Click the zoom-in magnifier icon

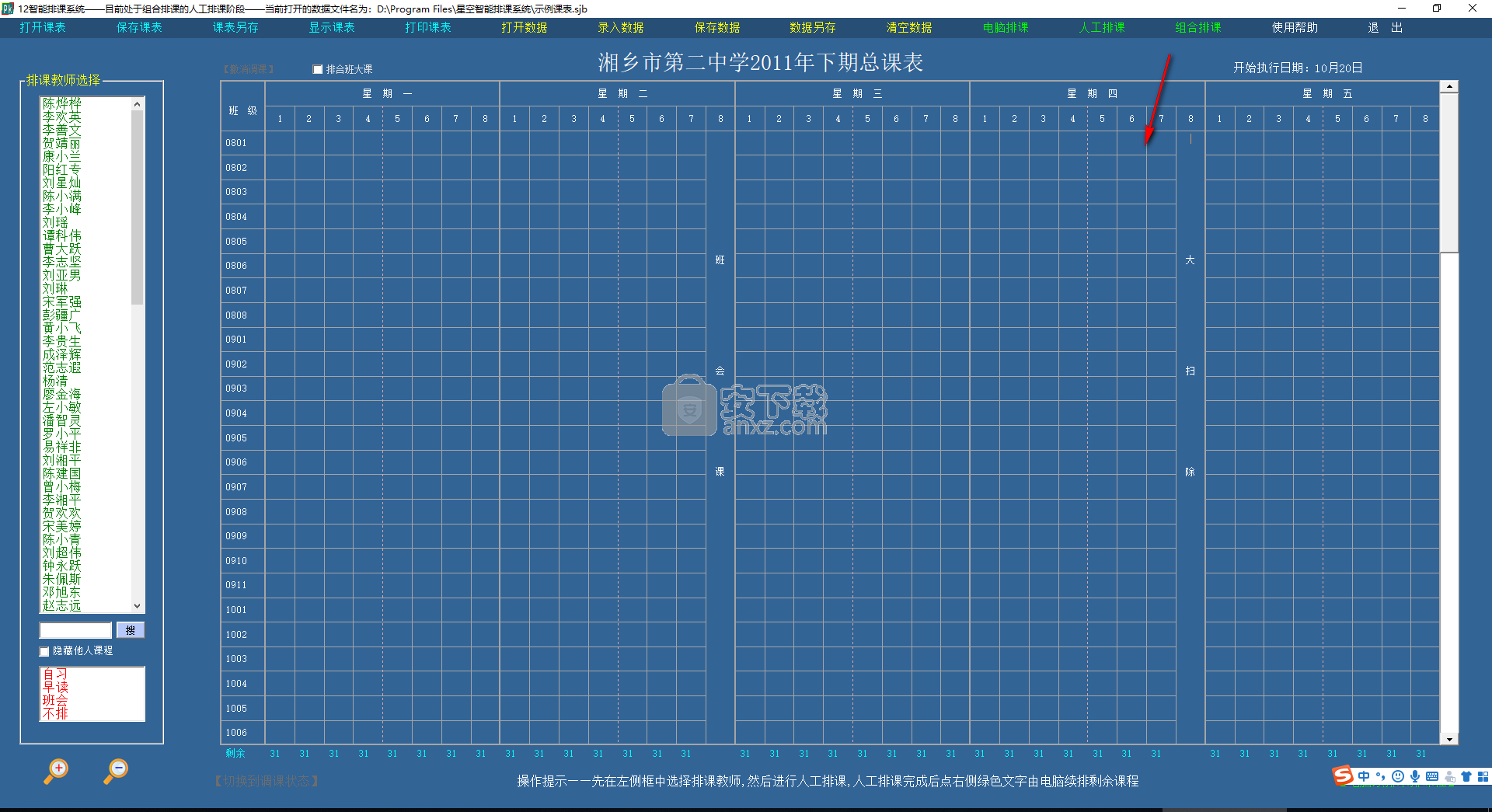[x=56, y=771]
